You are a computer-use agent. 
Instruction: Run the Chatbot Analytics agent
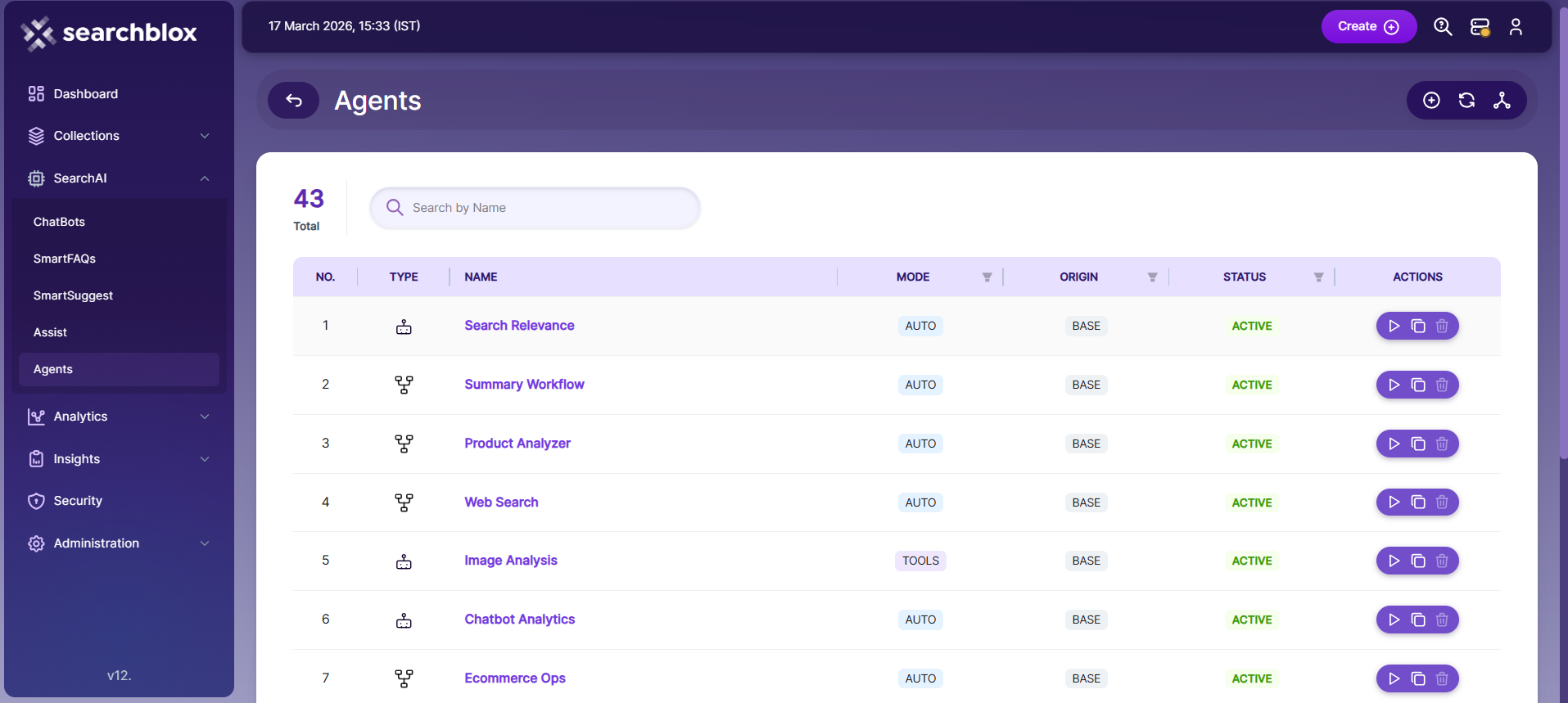tap(1394, 620)
